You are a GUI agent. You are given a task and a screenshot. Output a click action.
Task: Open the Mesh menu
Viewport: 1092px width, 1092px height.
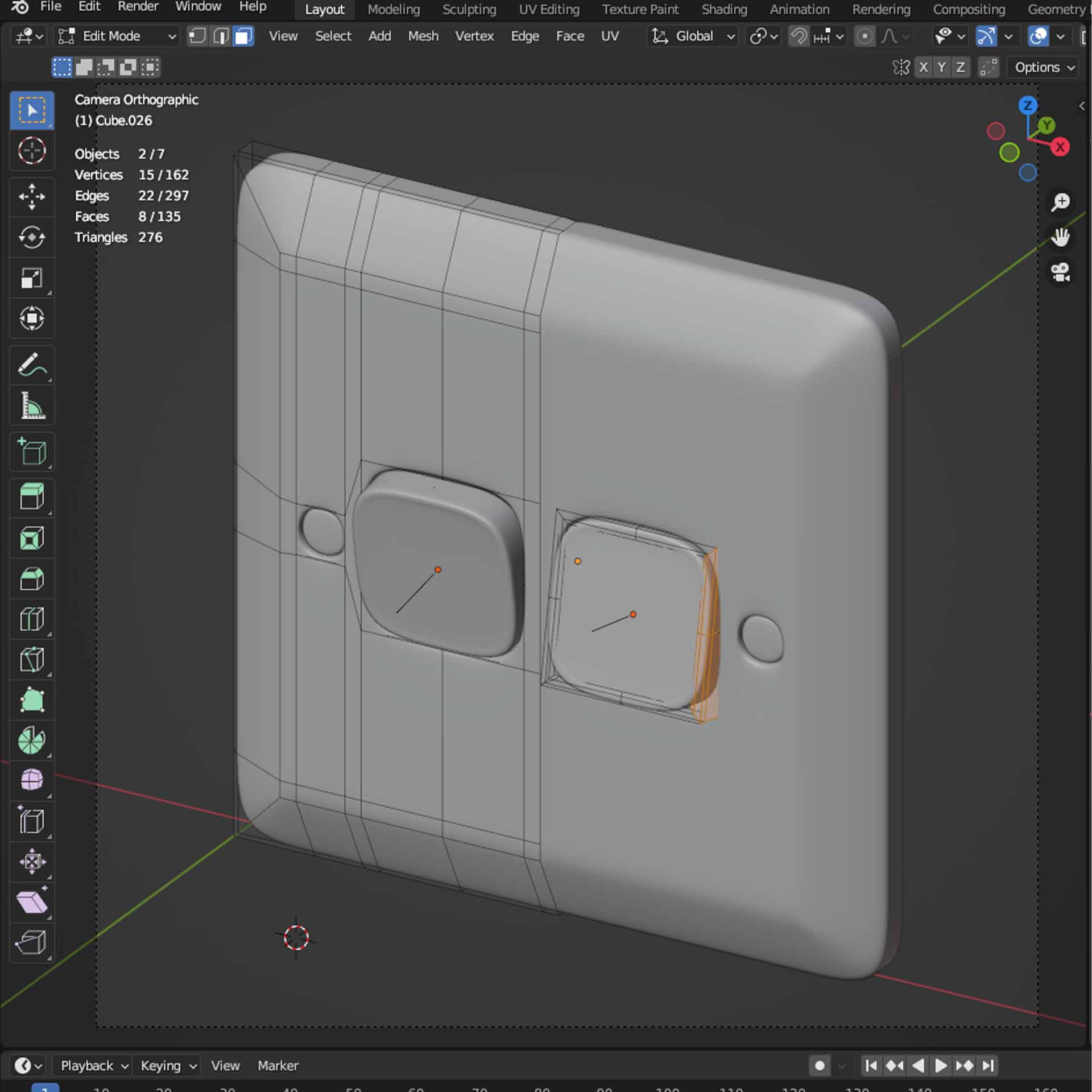click(423, 36)
